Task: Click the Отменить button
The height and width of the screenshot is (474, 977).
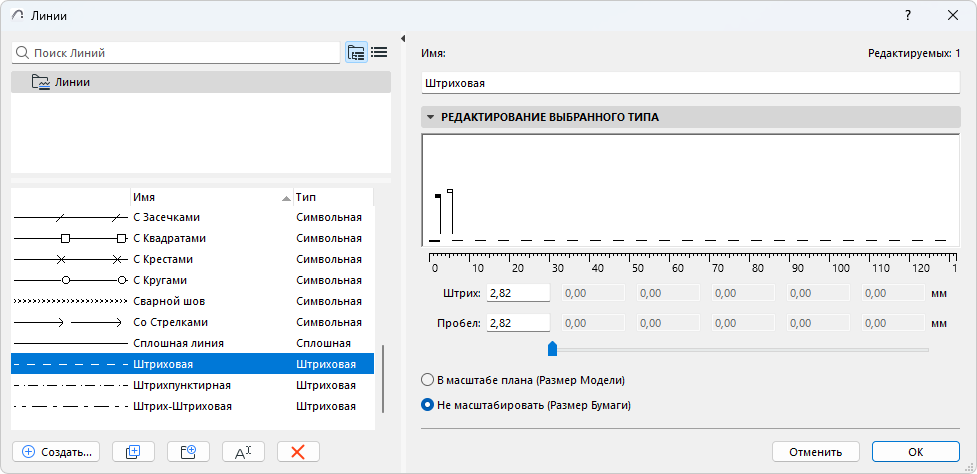Action: [816, 452]
